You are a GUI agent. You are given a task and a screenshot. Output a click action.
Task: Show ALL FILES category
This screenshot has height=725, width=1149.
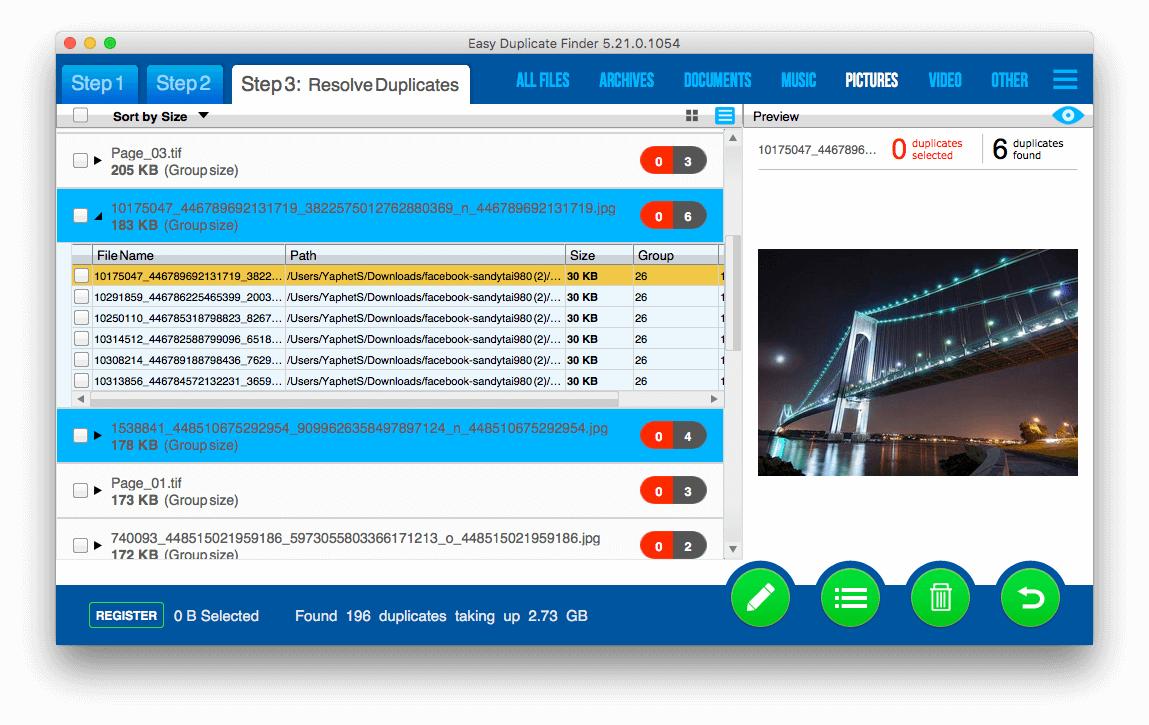tap(542, 80)
